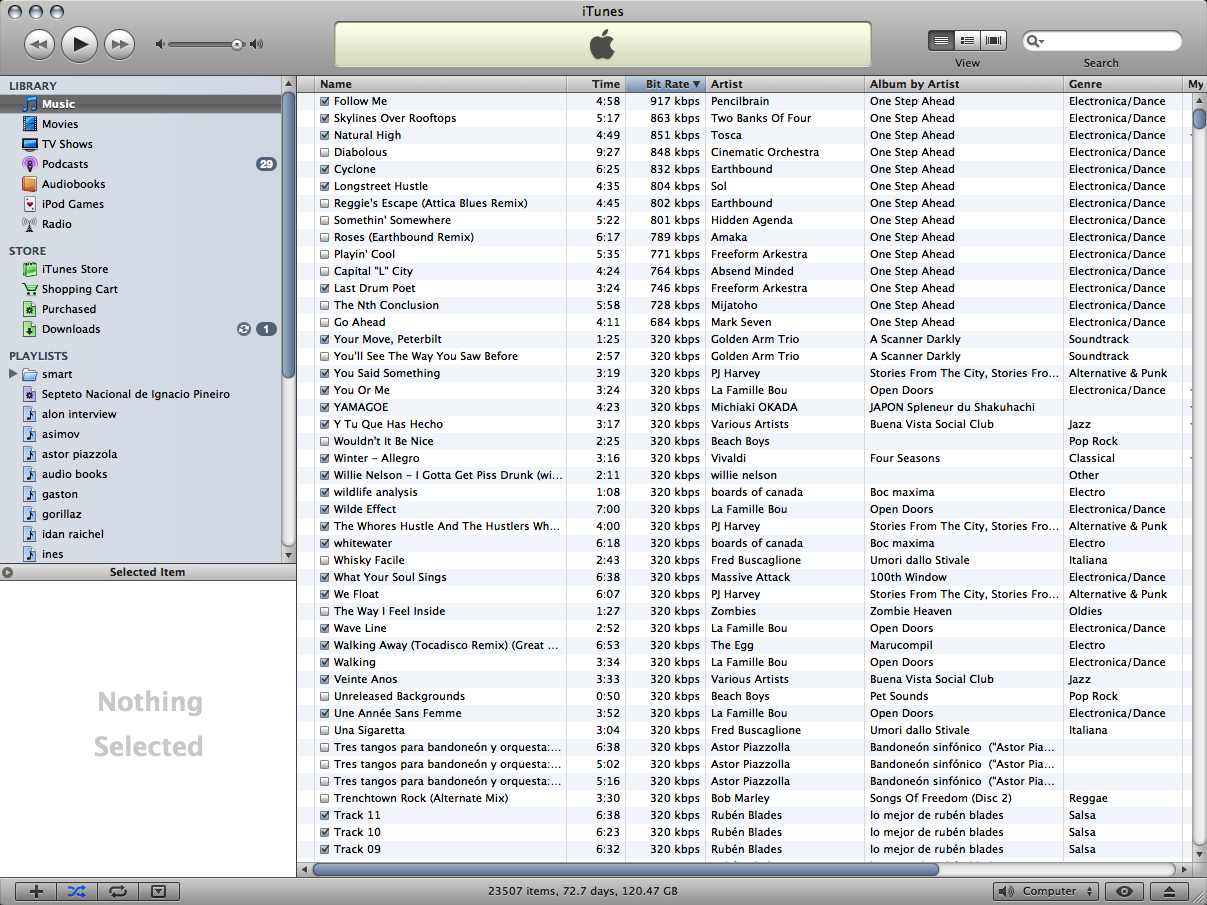Expand the smart playlists folder
The height and width of the screenshot is (905, 1207).
(x=13, y=374)
